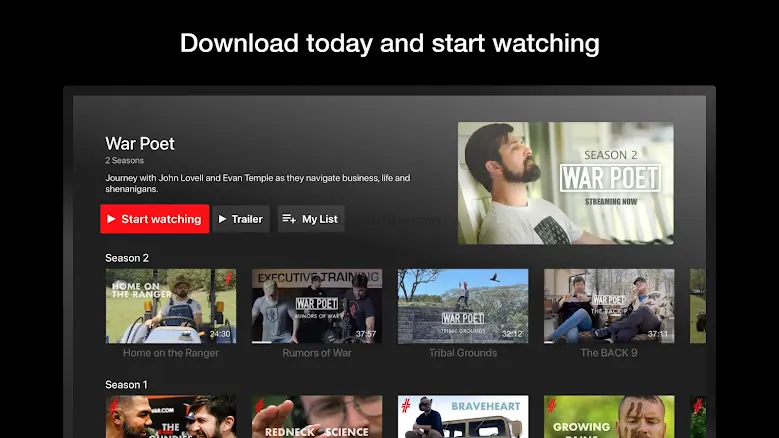Screen dimensions: 779x438
Task: Click the 37:11 duration on The BACK 9
Action: (658, 334)
